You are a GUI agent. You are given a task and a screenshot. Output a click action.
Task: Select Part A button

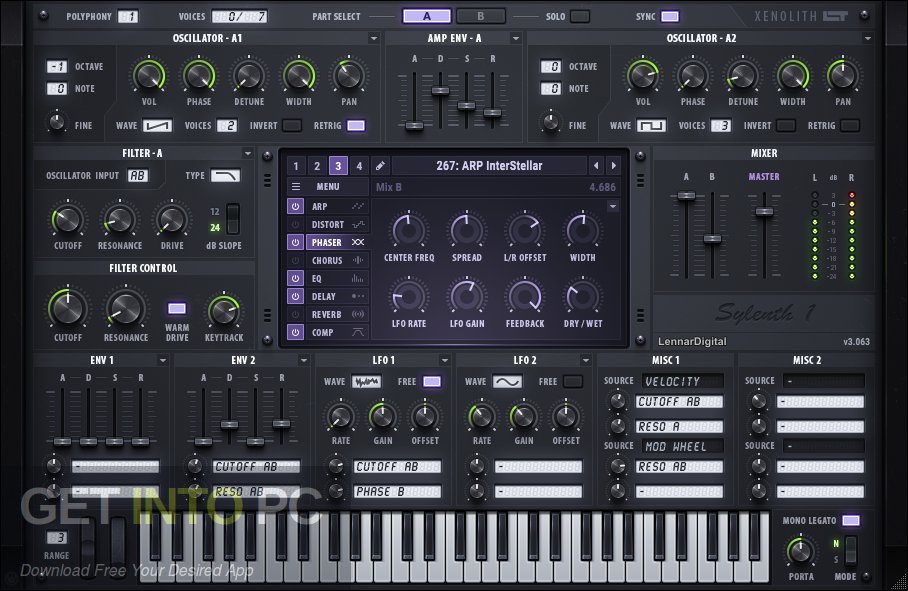tap(427, 16)
